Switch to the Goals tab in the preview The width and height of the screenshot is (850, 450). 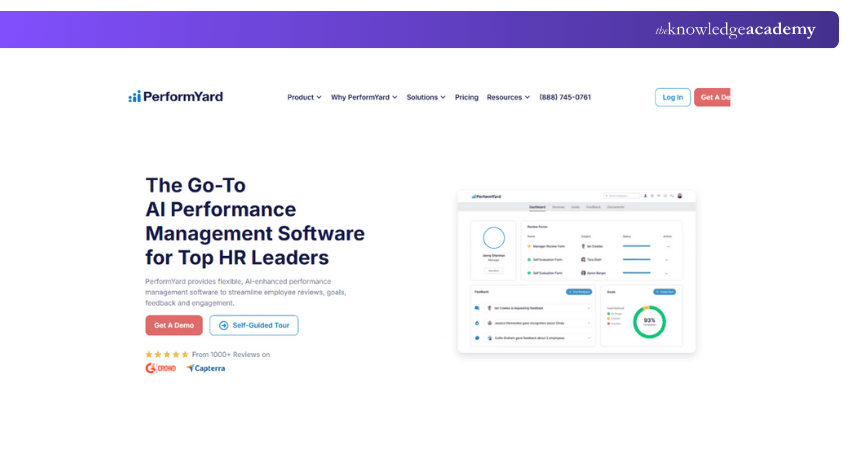pos(575,207)
